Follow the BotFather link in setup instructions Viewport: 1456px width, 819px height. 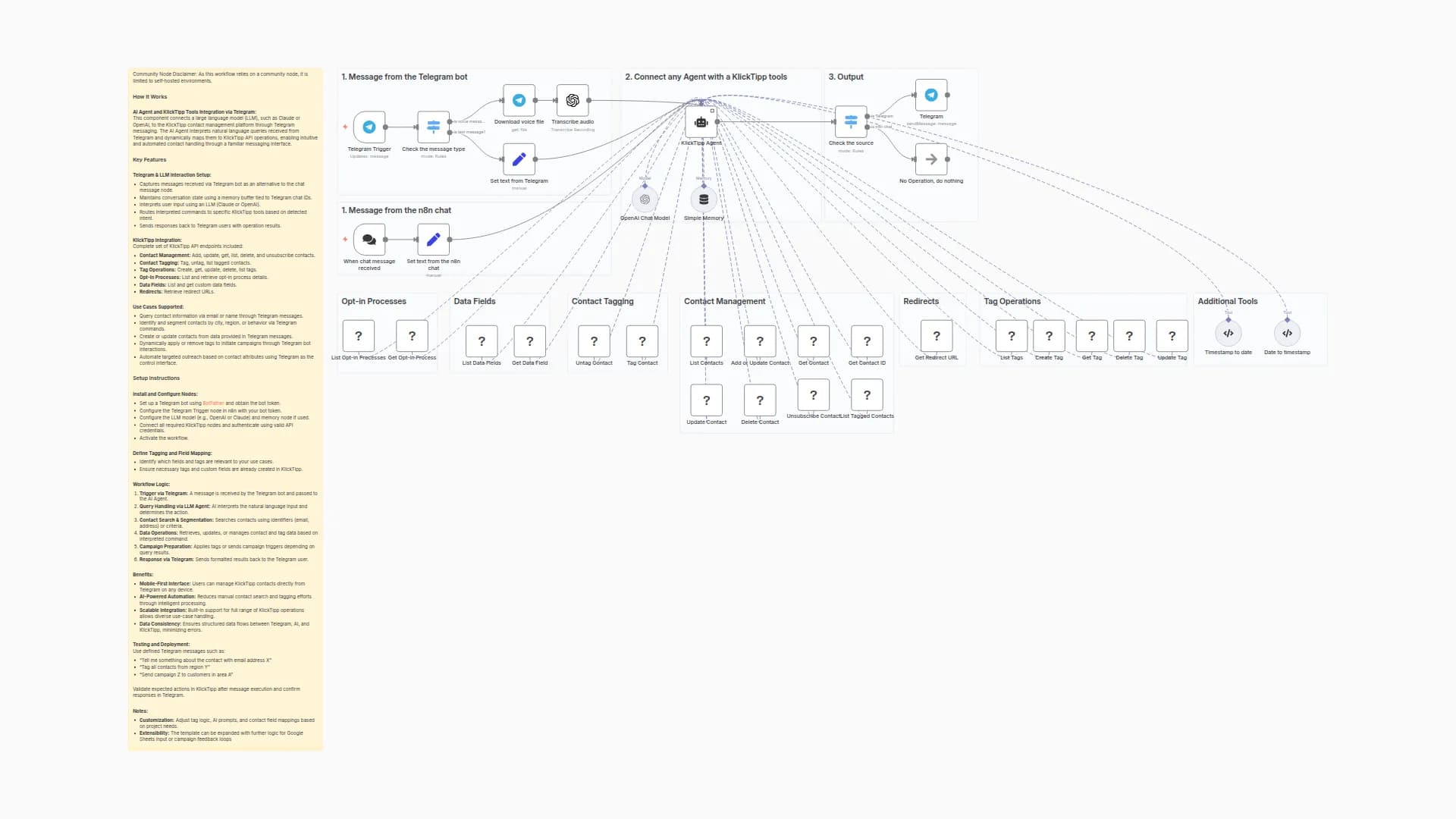[213, 403]
